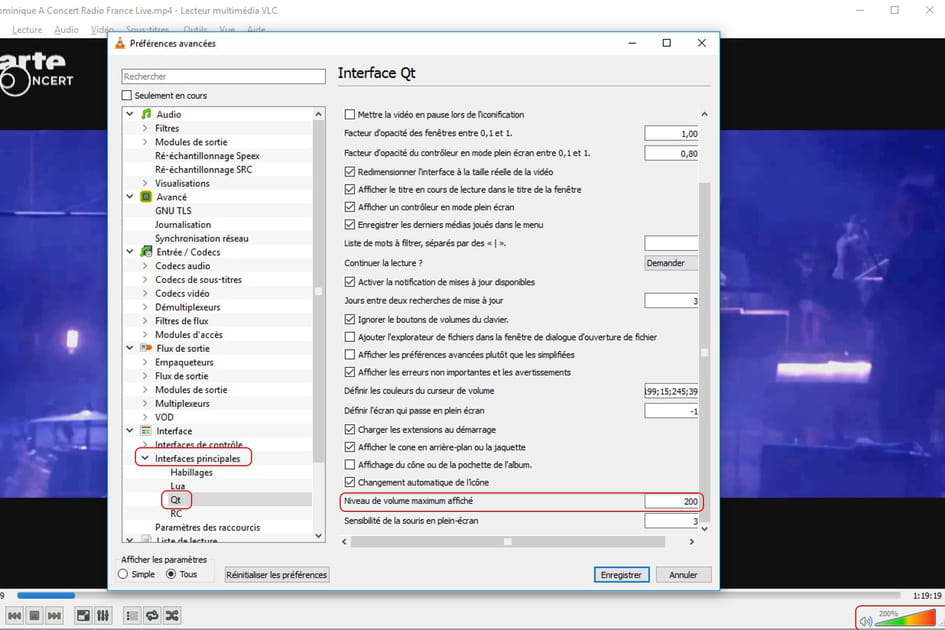Collapse the Interfaces principales node

pos(145,458)
